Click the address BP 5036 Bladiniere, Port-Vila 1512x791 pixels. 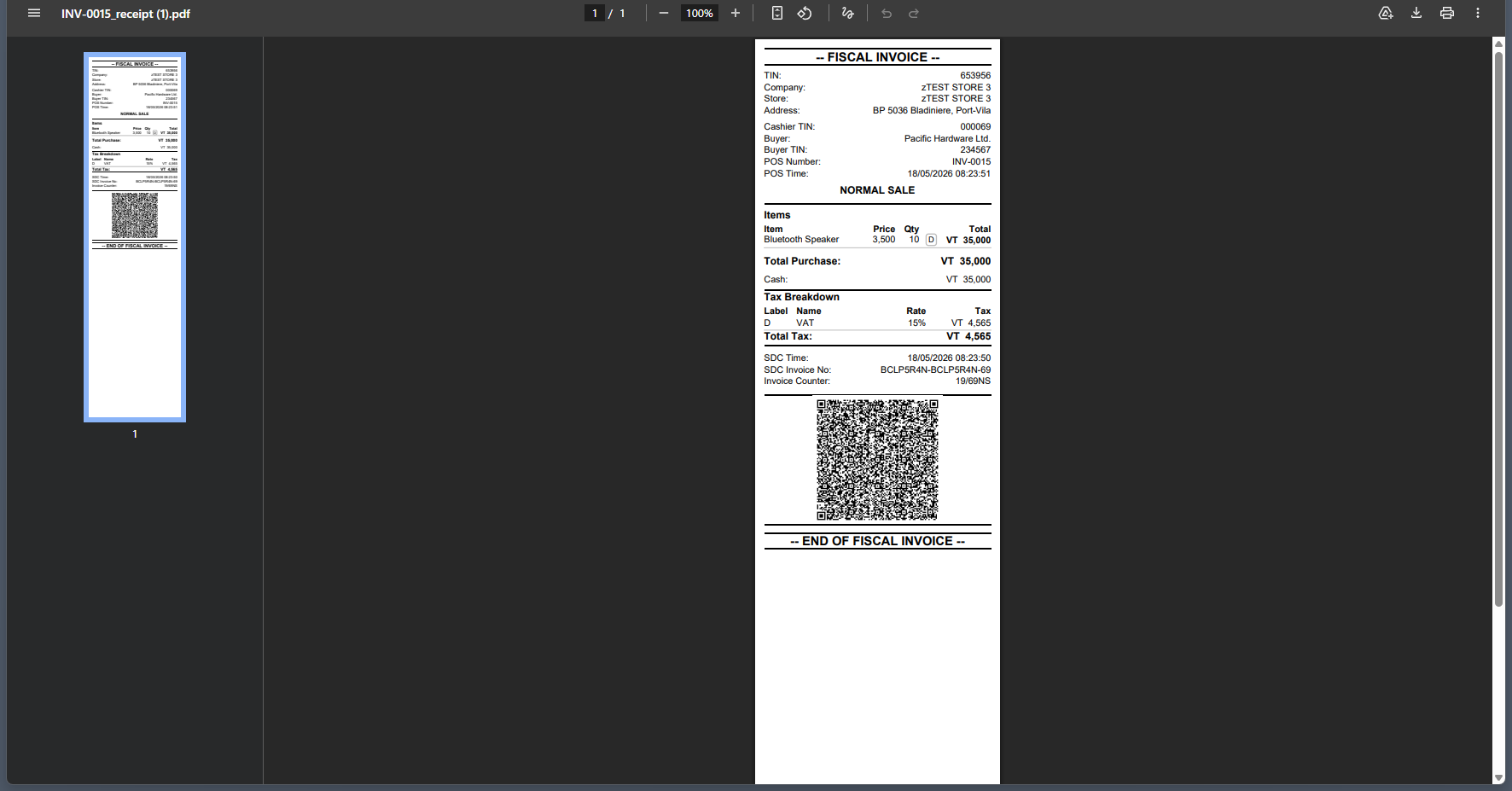[932, 110]
